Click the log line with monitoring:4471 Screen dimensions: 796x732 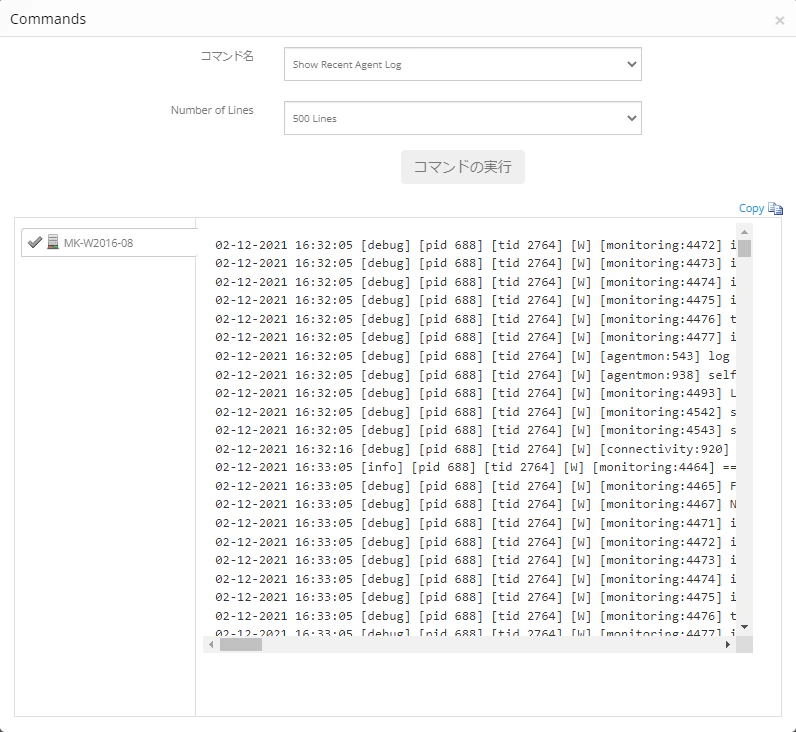[x=475, y=523]
